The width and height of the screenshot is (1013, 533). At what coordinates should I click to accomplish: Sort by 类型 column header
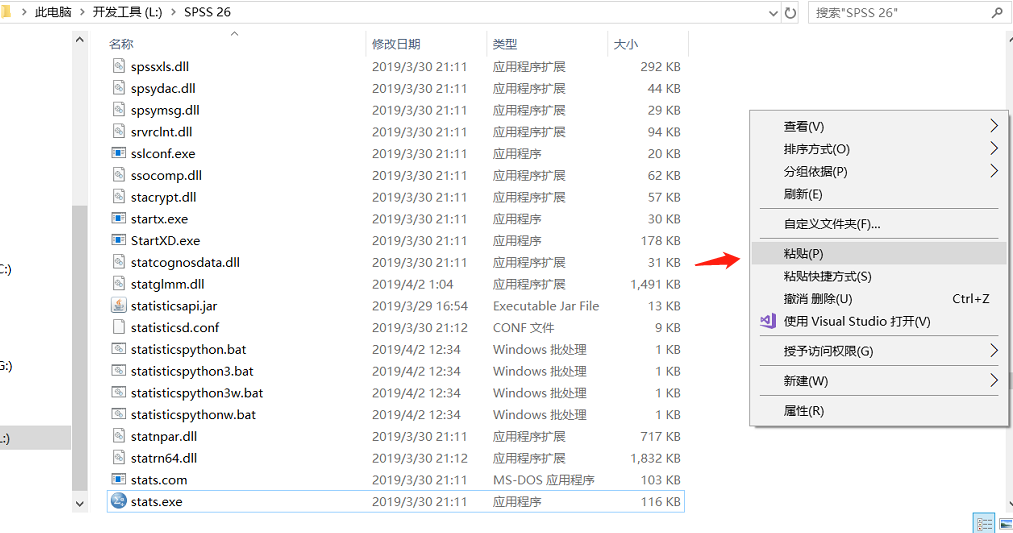505,44
